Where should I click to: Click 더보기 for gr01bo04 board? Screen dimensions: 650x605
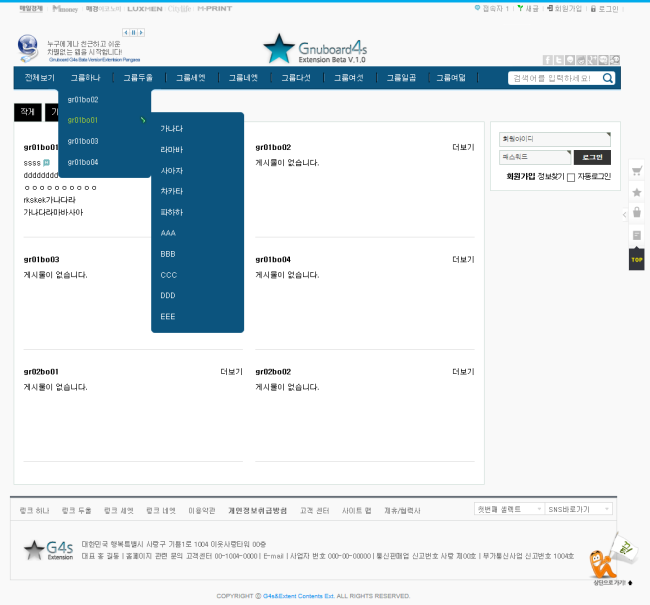[463, 260]
